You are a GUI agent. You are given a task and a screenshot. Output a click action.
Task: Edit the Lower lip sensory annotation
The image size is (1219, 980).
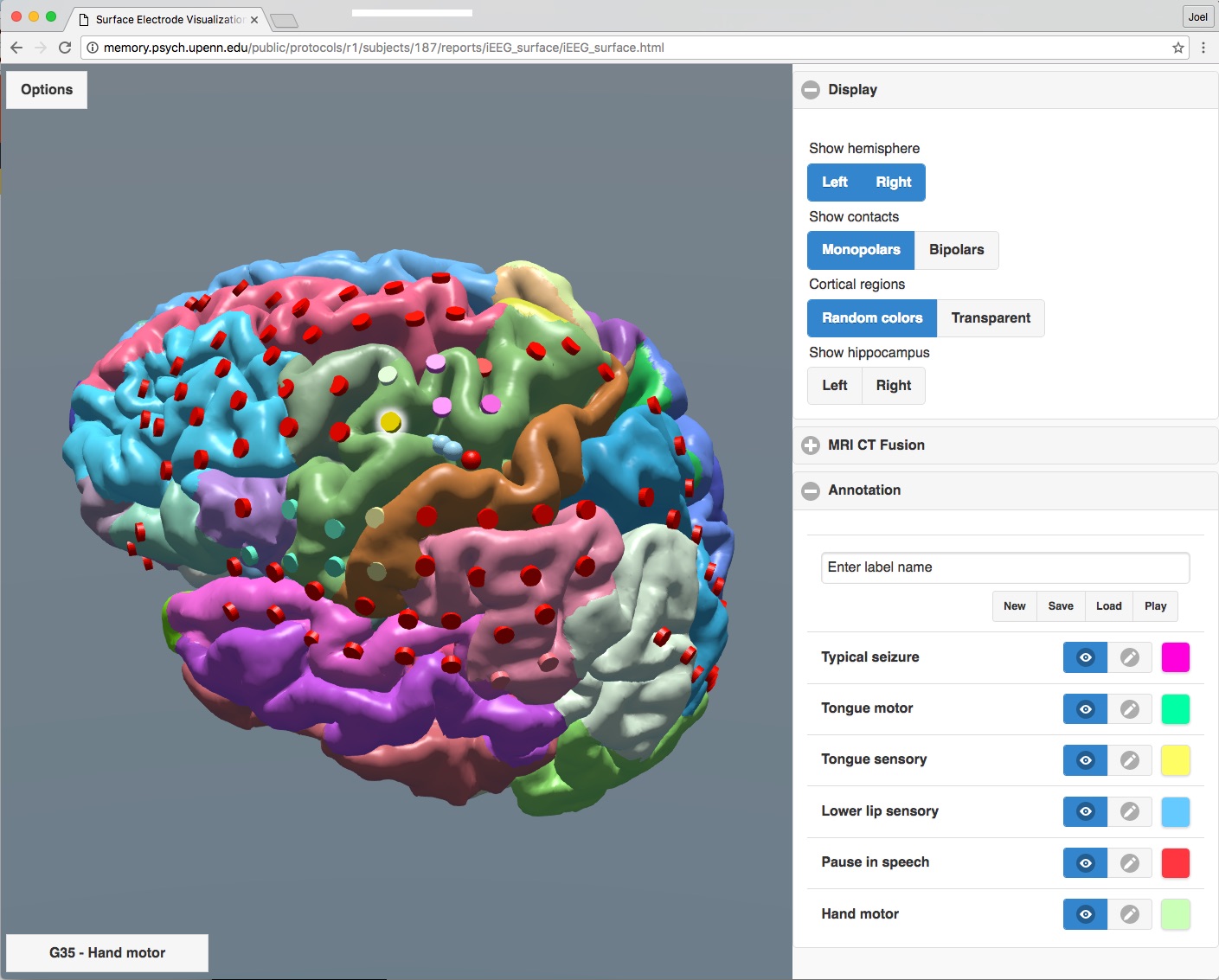[x=1129, y=811]
